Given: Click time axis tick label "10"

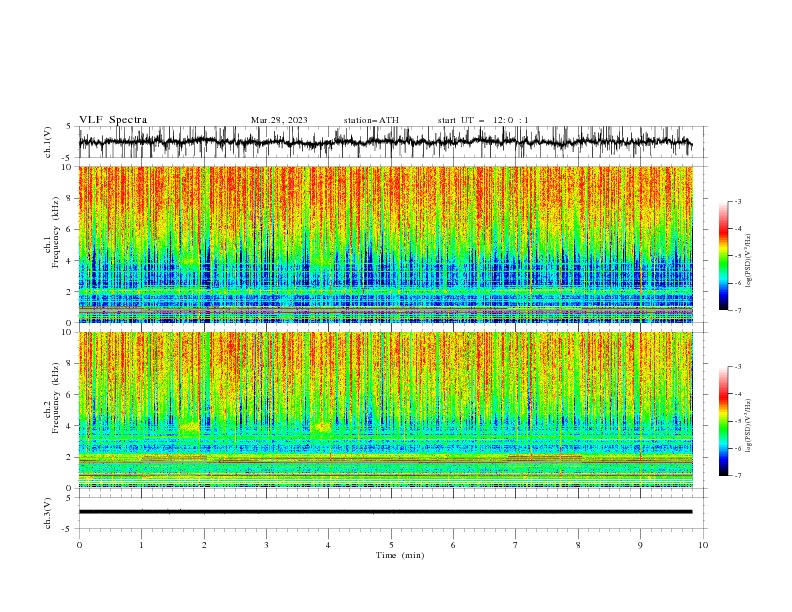Looking at the screenshot, I should click(703, 545).
